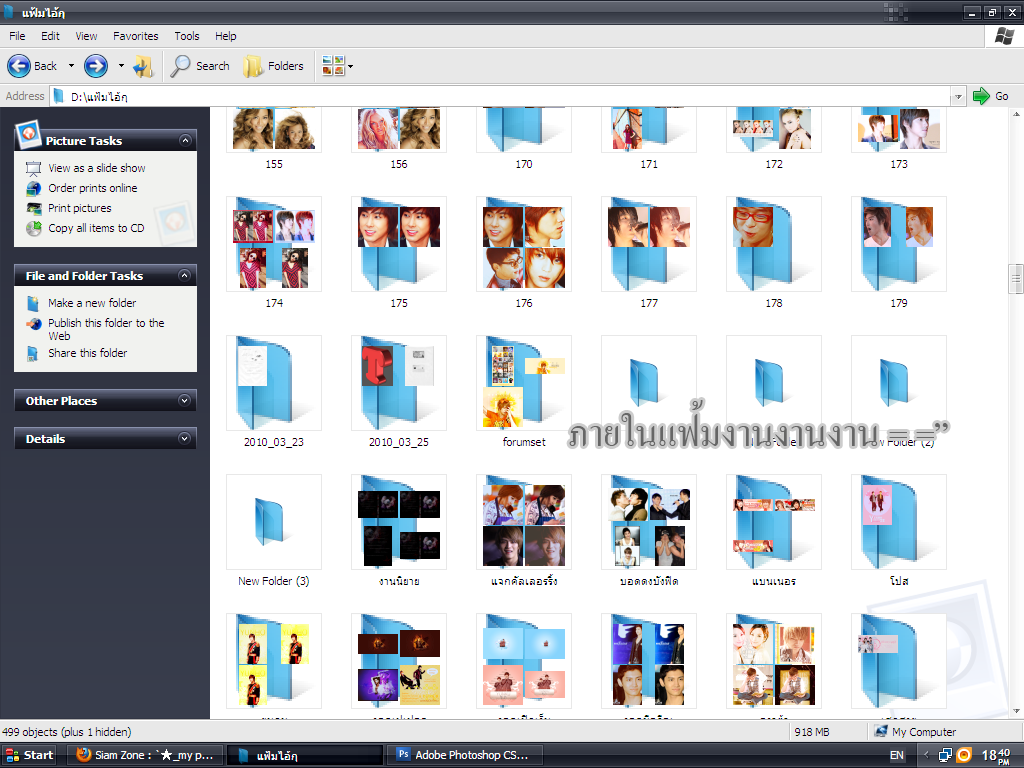This screenshot has height=768, width=1024.
Task: Expand the Address bar dropdown
Action: click(x=958, y=97)
